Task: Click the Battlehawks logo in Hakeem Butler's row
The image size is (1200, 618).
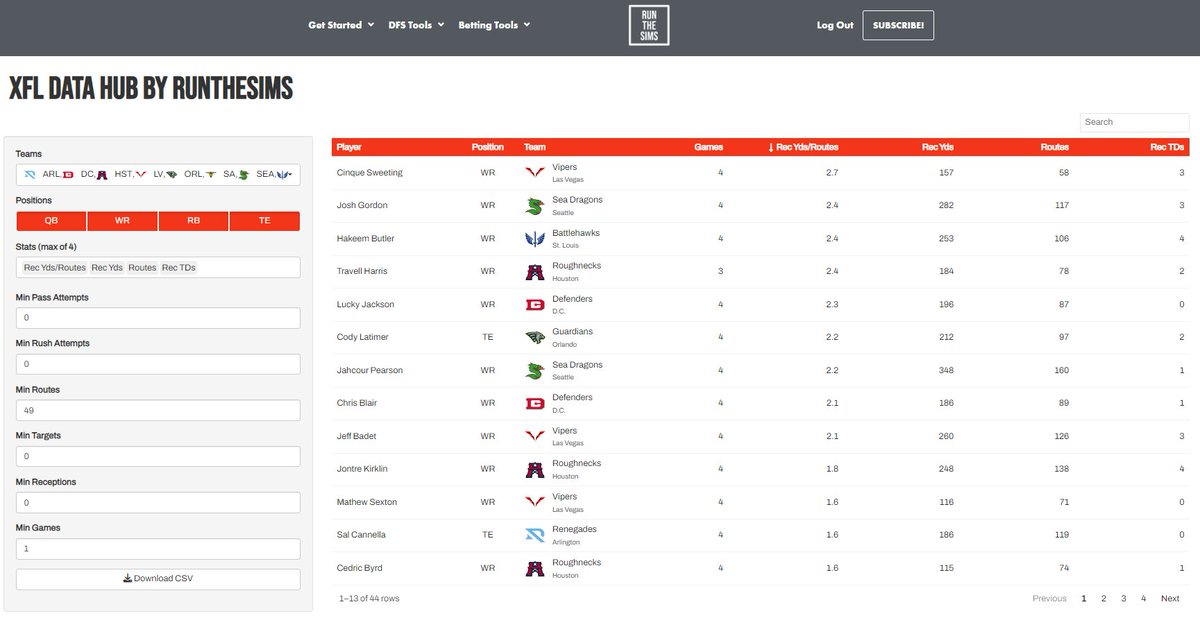Action: click(533, 238)
